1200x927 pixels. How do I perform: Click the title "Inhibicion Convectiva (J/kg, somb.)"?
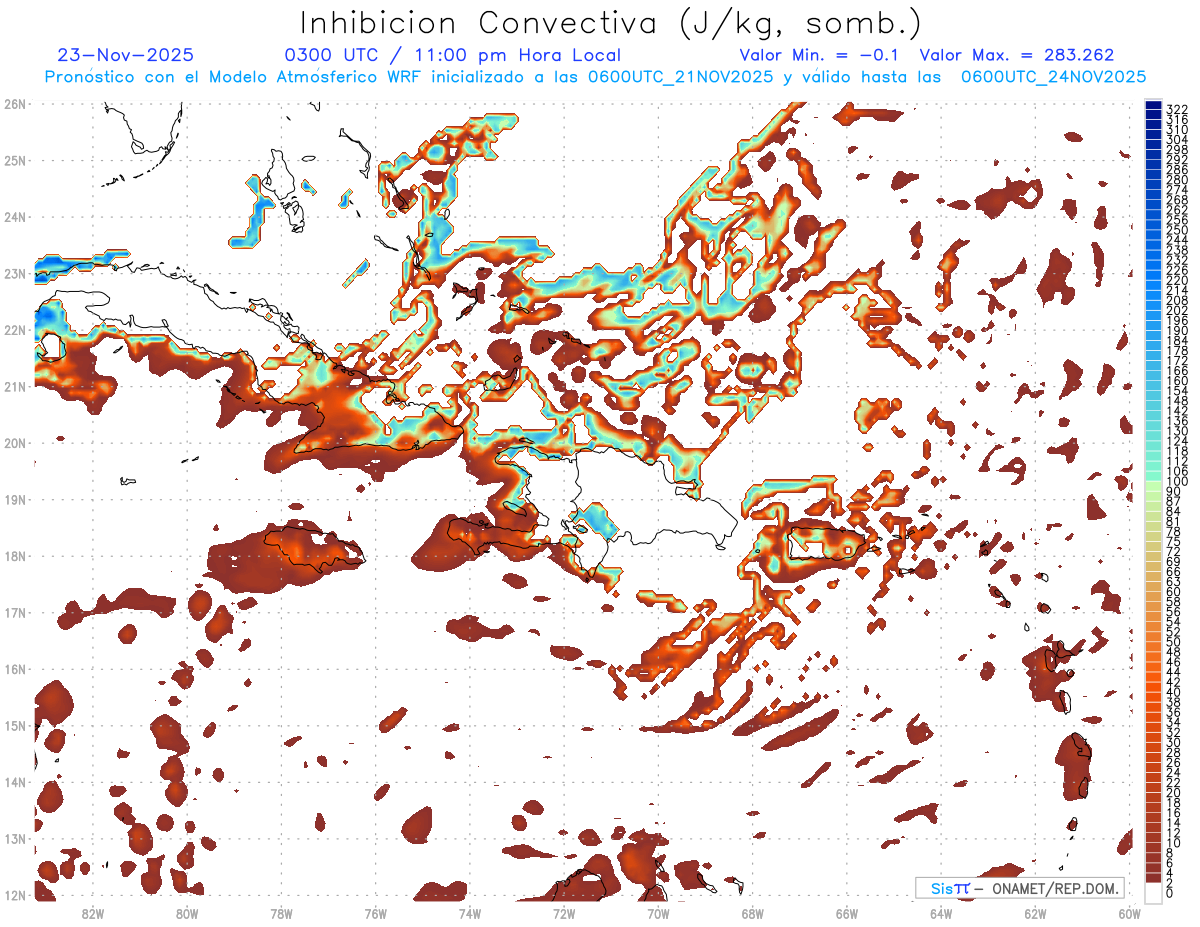611,23
